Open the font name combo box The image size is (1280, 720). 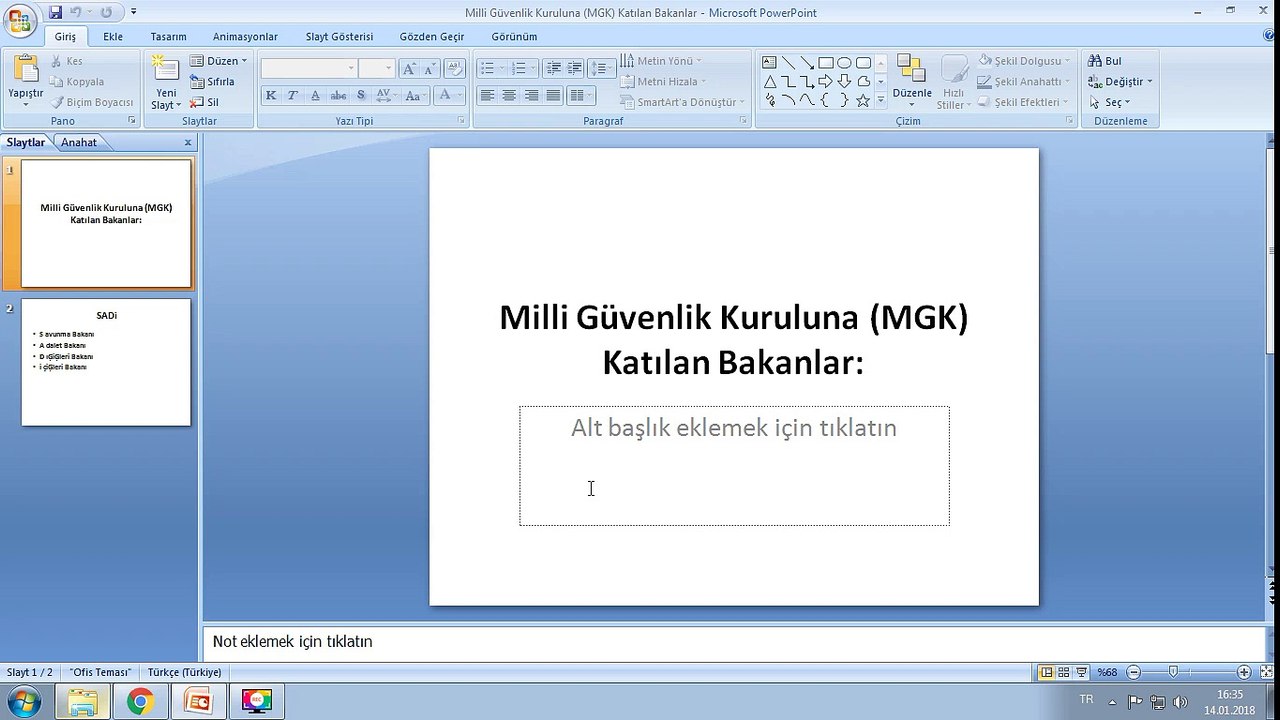(309, 68)
